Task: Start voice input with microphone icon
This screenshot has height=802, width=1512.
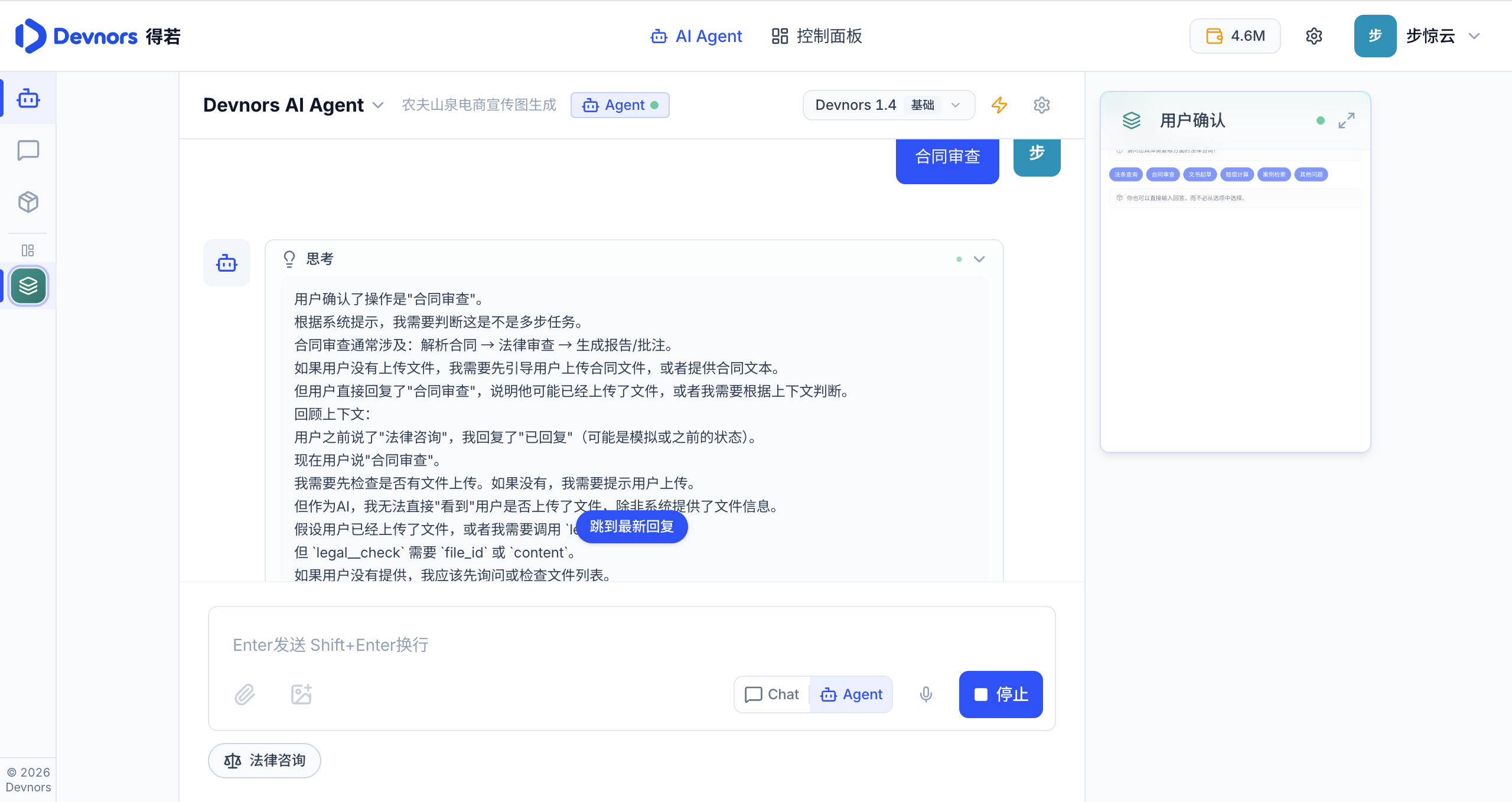Action: pyautogui.click(x=926, y=695)
